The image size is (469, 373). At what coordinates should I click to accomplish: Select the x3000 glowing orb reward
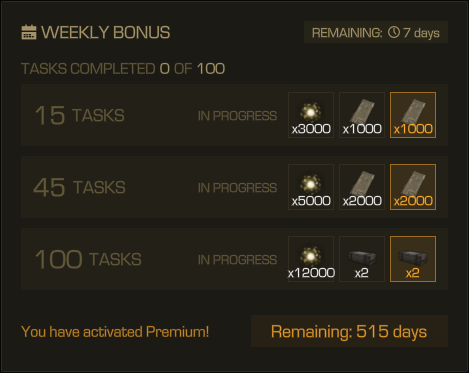click(311, 115)
